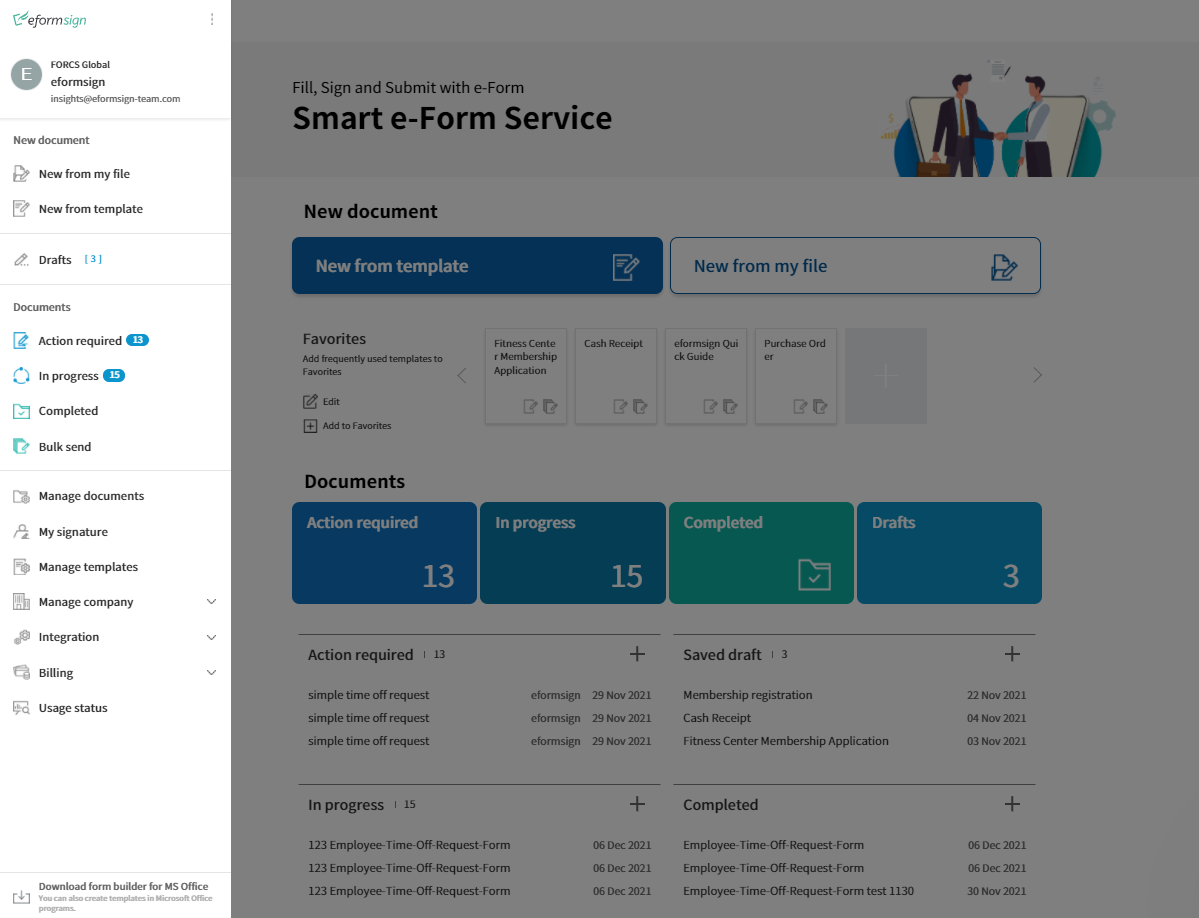The width and height of the screenshot is (1199, 918).
Task: Click the My signature icon
Action: pos(21,532)
